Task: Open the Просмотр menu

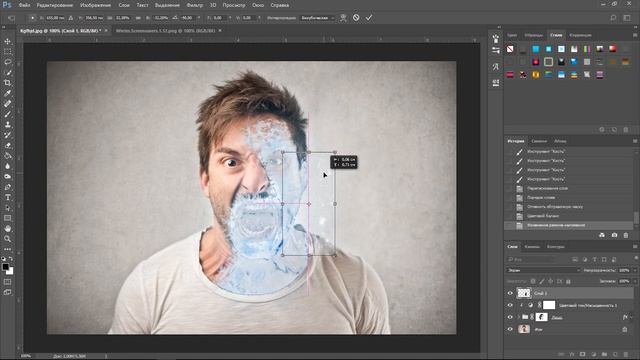Action: tap(234, 5)
